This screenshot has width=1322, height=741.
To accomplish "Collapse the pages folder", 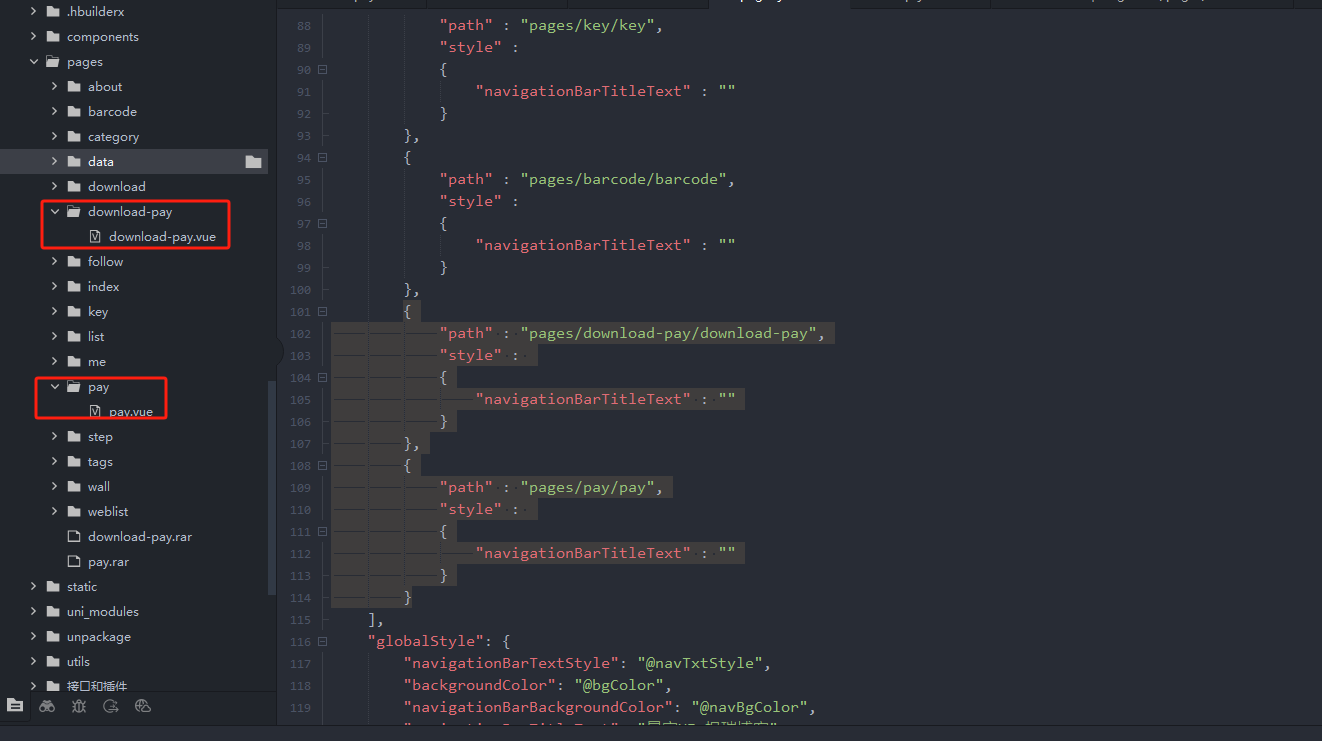I will tap(34, 62).
